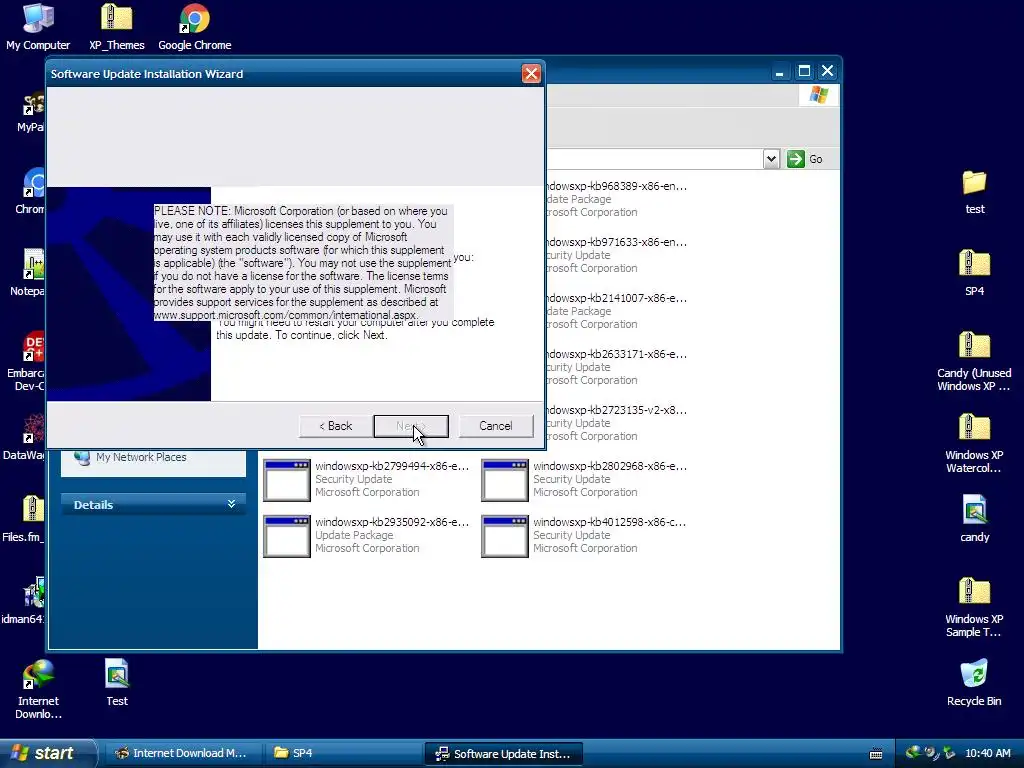Select the windowsxp-kb2633171-x86 file name
This screenshot has width=1024, height=768.
click(x=615, y=355)
